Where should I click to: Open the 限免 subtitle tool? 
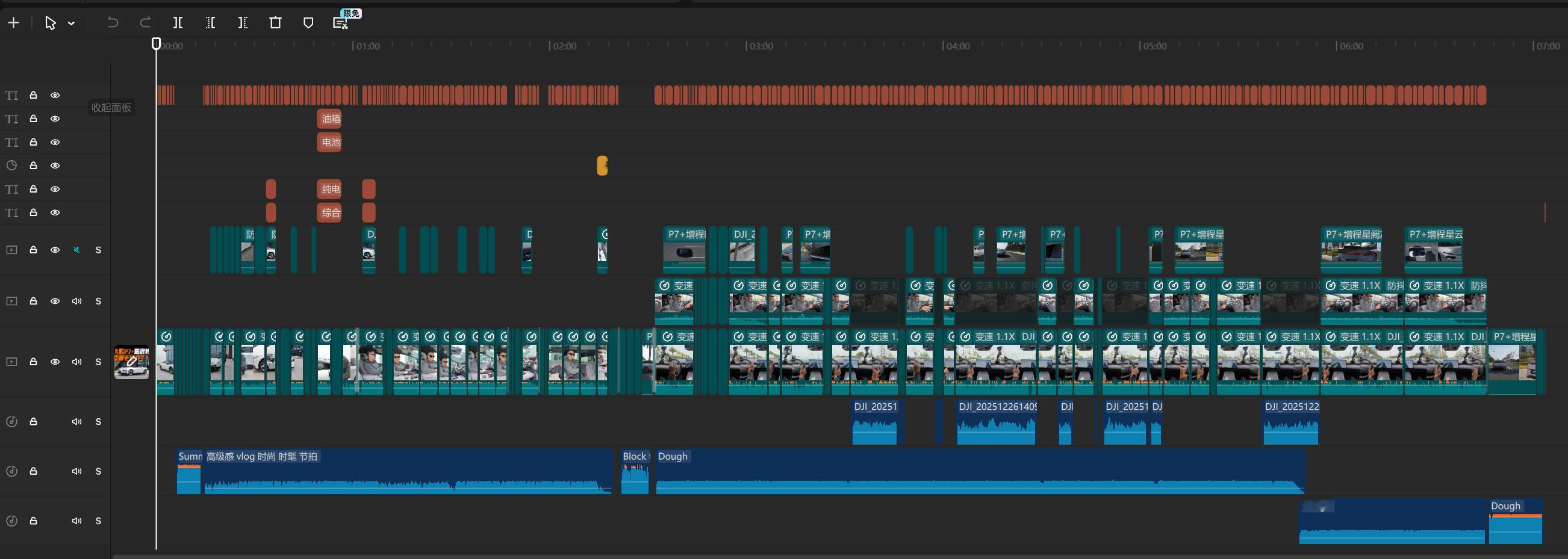click(x=341, y=23)
